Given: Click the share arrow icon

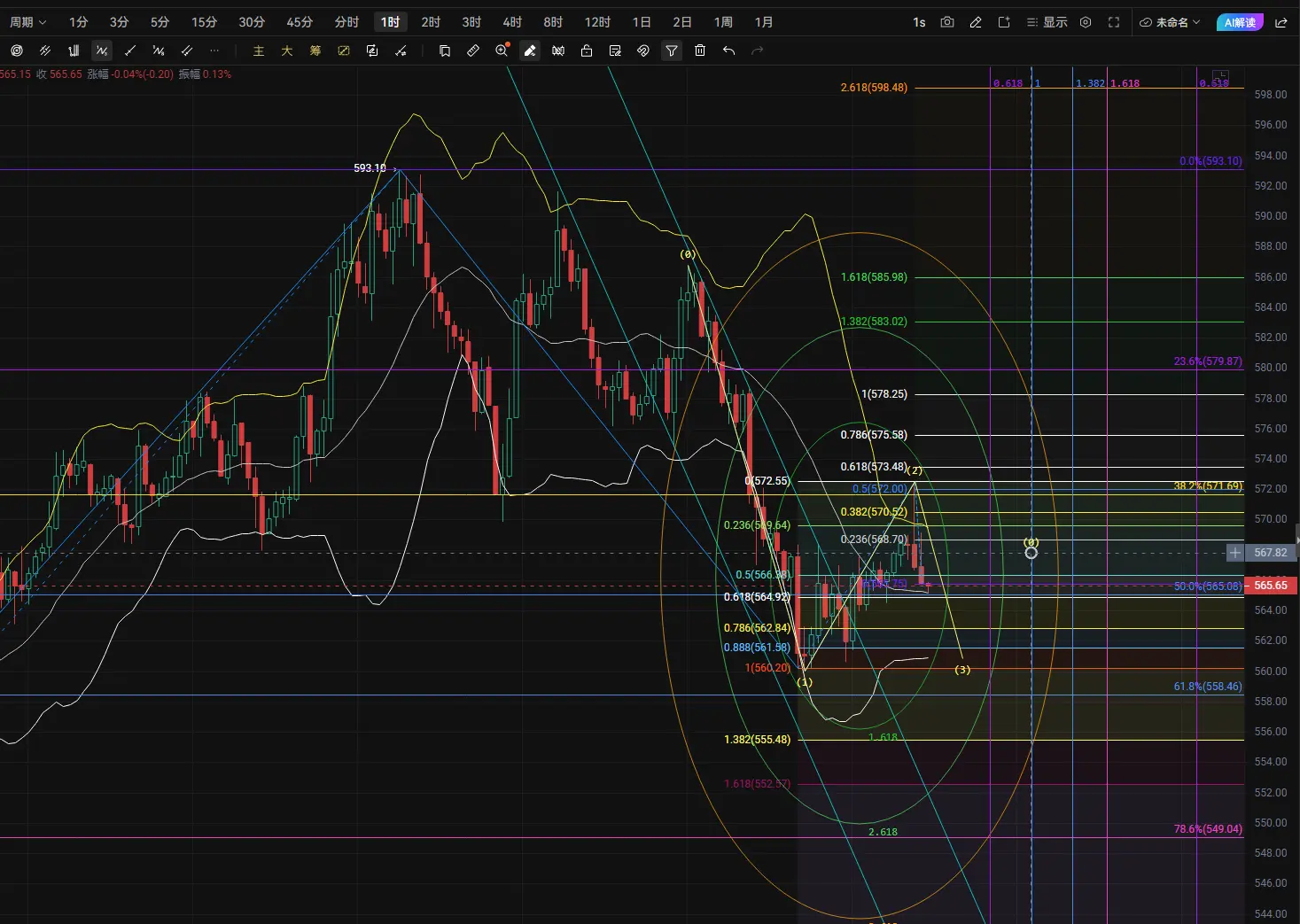Looking at the screenshot, I should coord(1281,22).
